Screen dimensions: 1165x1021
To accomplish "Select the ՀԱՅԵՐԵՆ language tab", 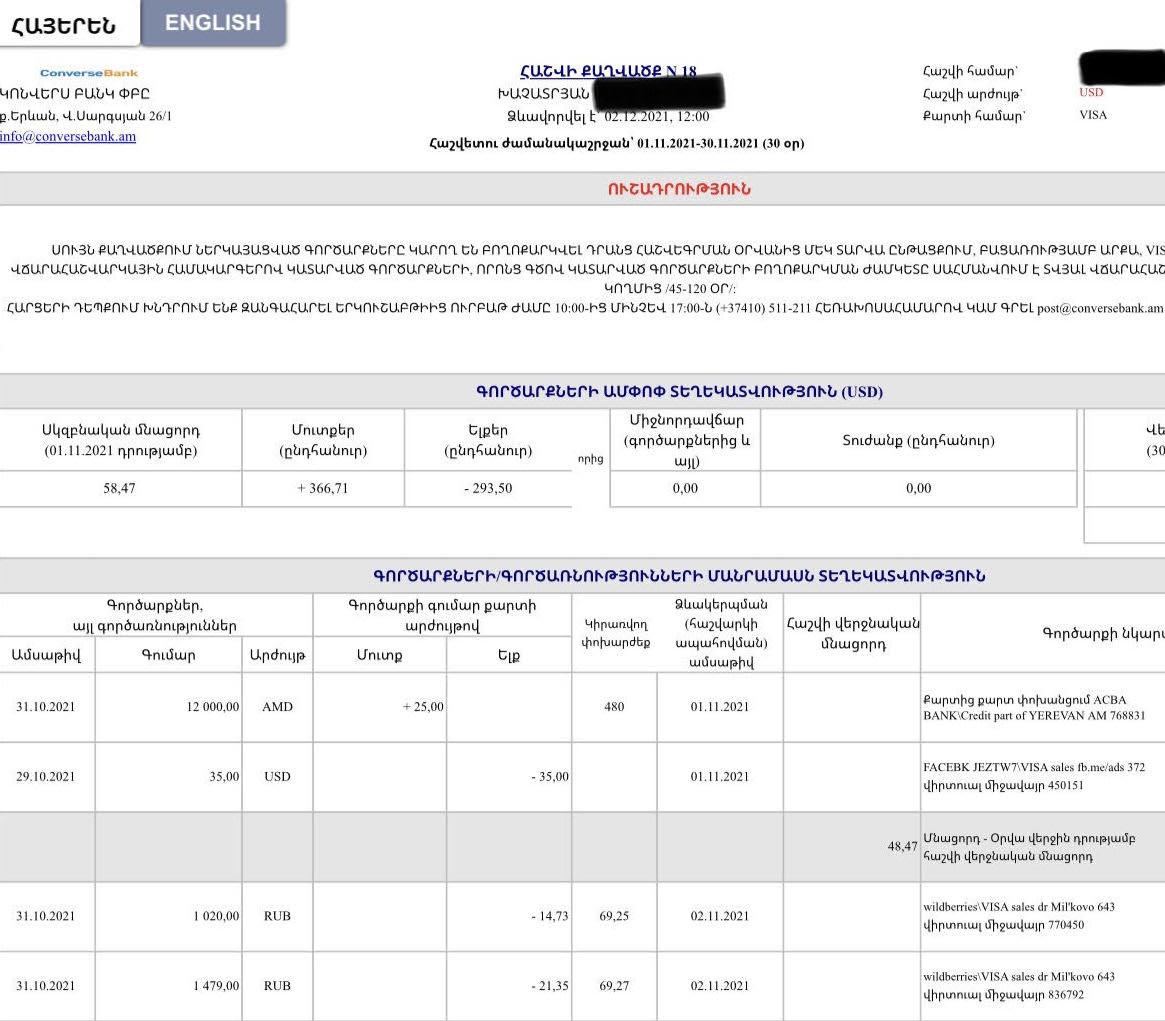I will coord(64,25).
